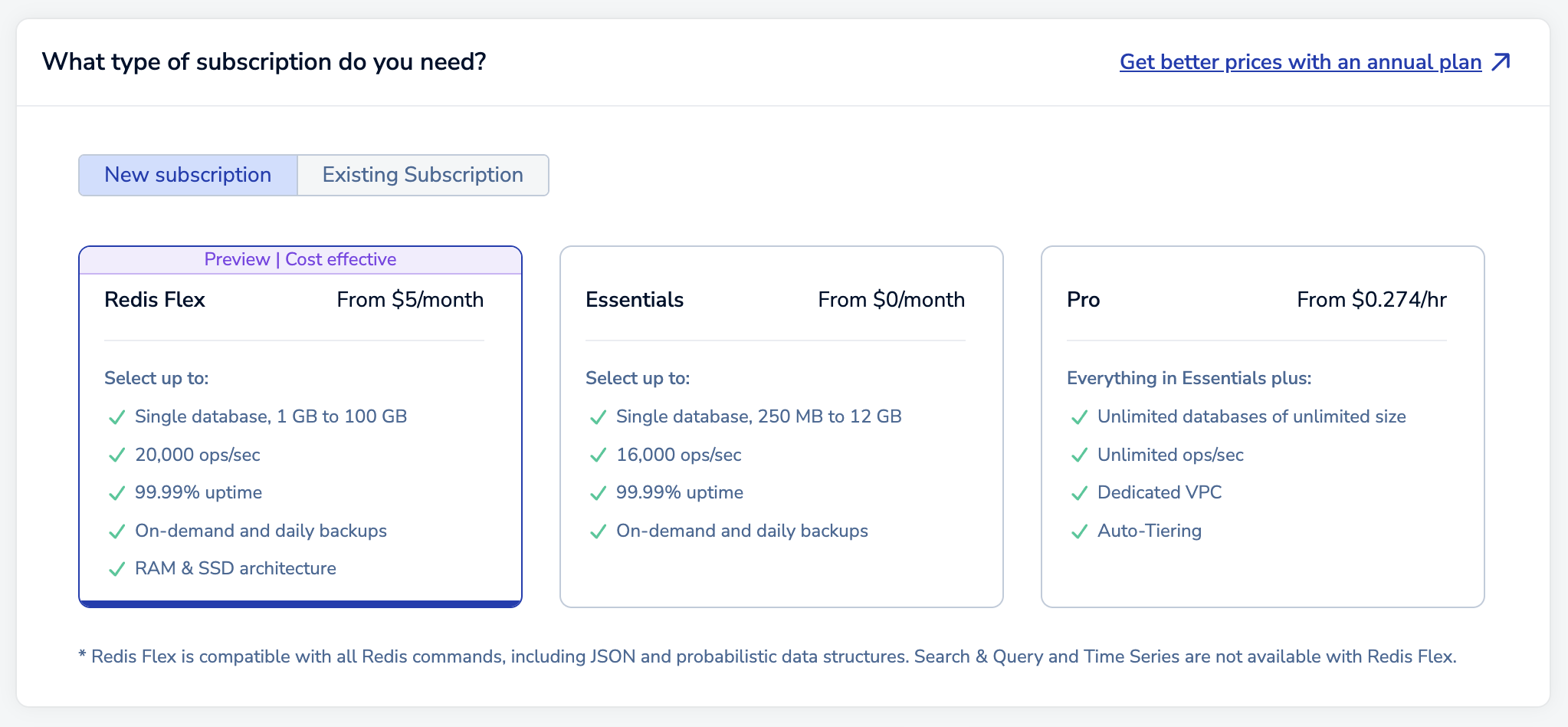
Task: Select the New subscription tab
Action: [x=188, y=175]
